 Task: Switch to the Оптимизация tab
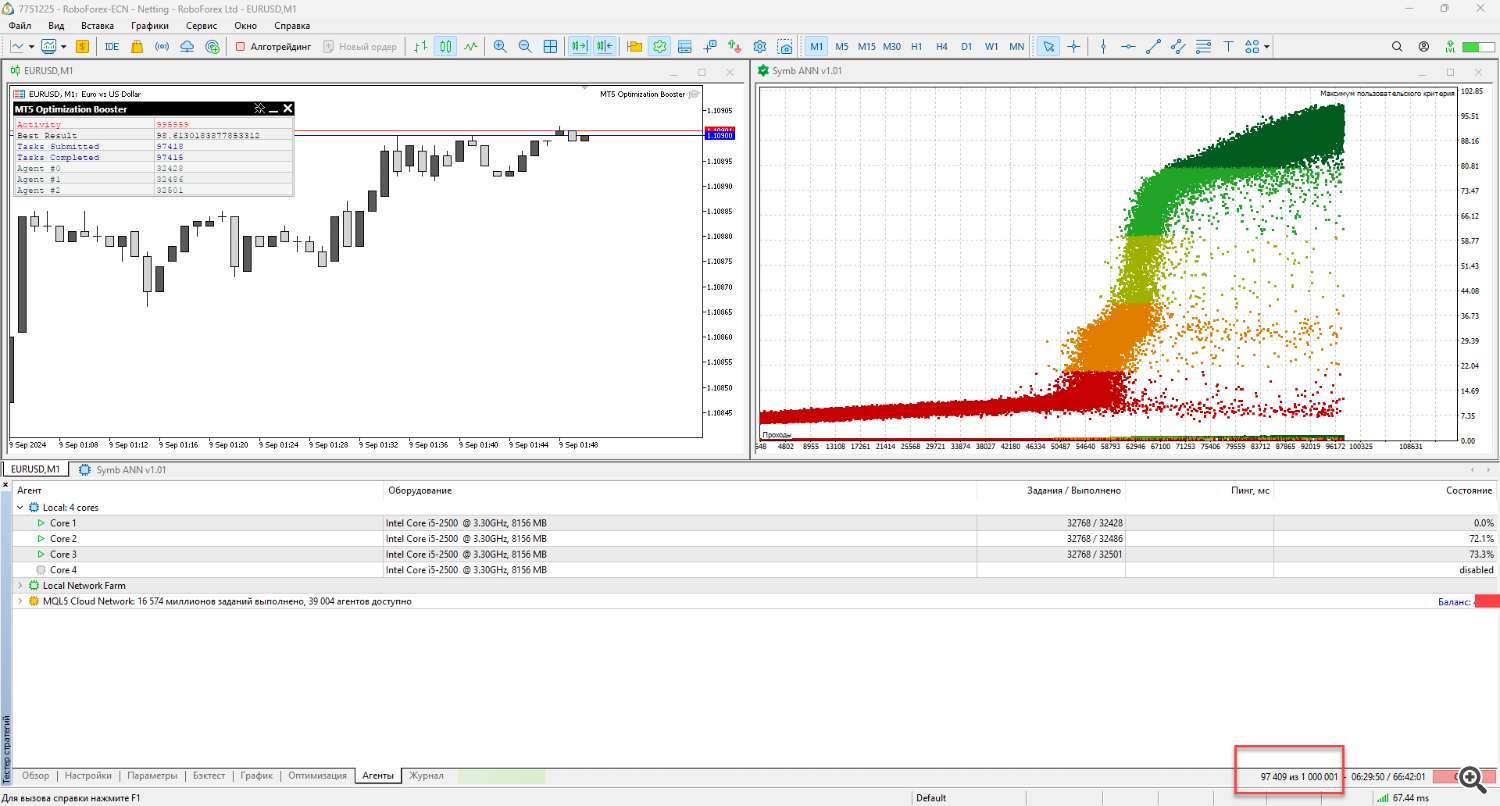(317, 775)
